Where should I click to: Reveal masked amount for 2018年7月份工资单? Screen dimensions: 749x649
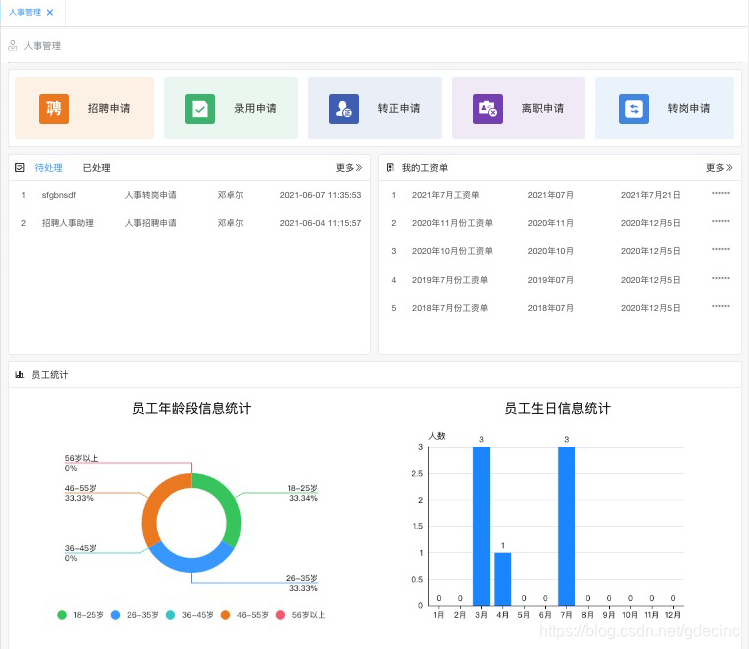tap(720, 307)
